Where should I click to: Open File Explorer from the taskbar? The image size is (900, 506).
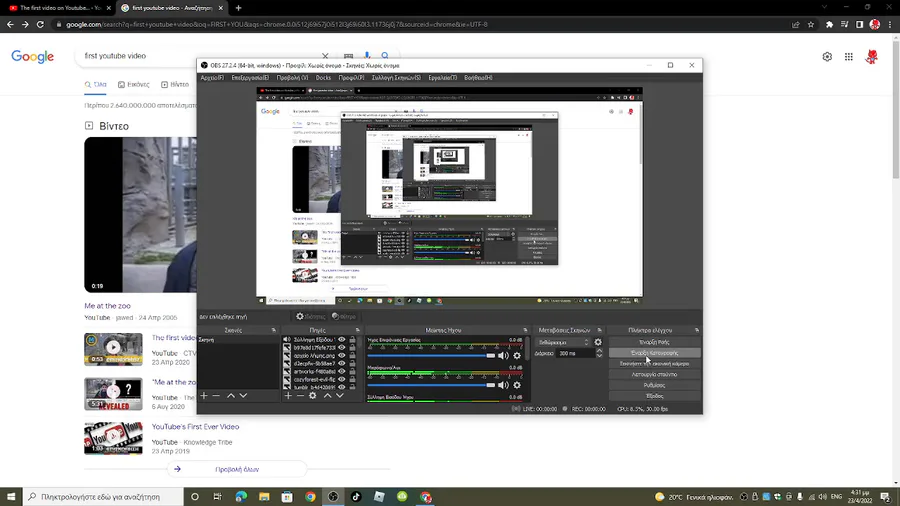point(264,497)
